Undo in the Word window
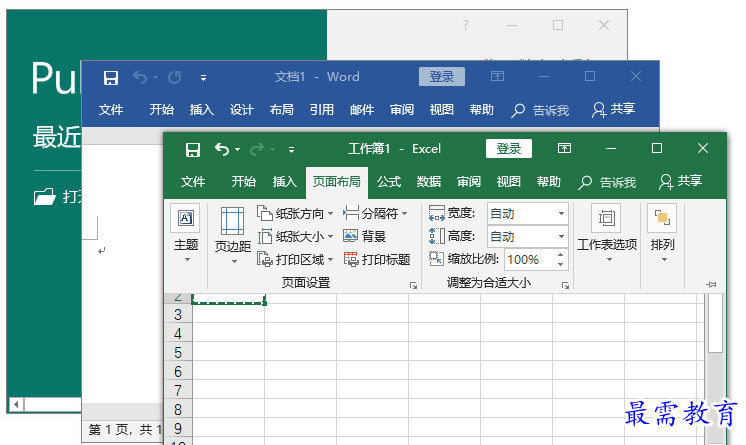The width and height of the screenshot is (746, 445). 140,77
